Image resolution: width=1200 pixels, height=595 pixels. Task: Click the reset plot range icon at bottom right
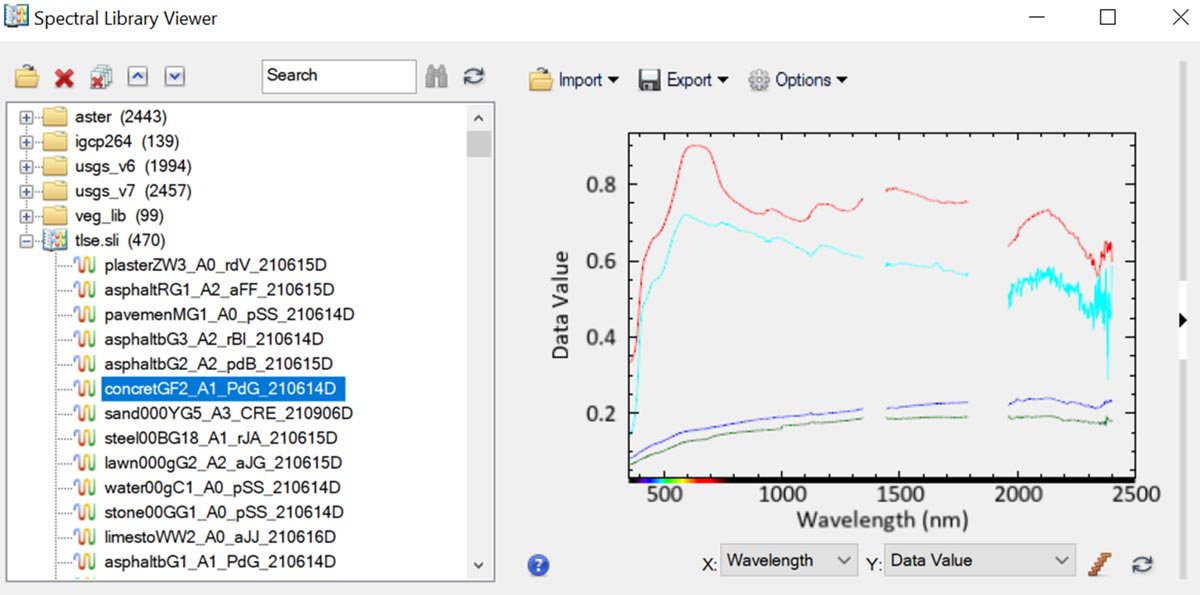(x=1141, y=564)
